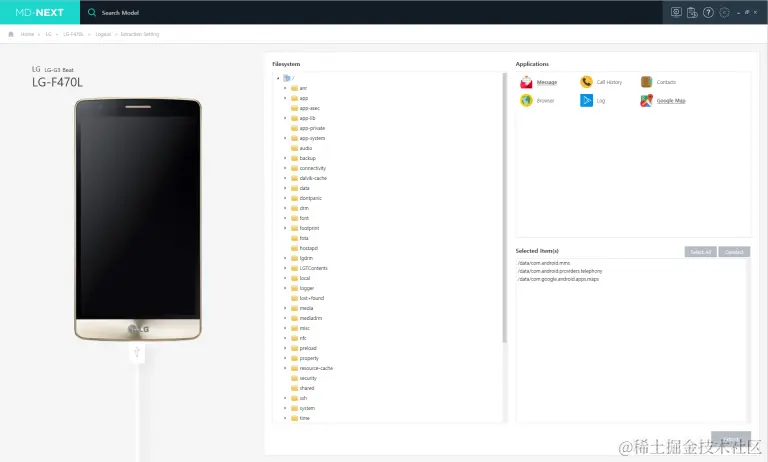Viewport: 768px width, 462px height.
Task: Open the help question mark icon
Action: [x=708, y=13]
